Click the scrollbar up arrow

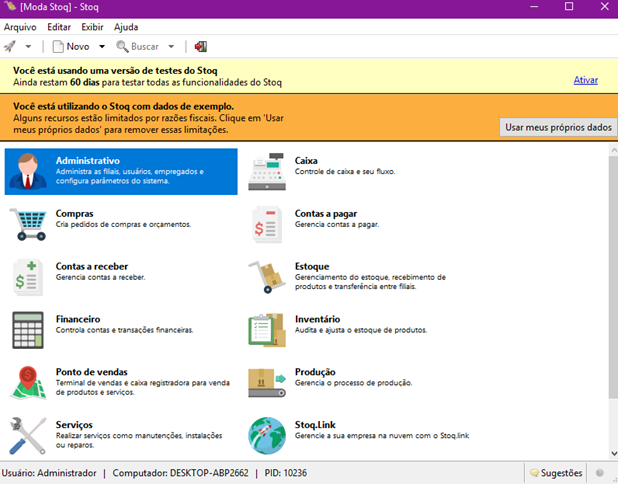[x=614, y=150]
